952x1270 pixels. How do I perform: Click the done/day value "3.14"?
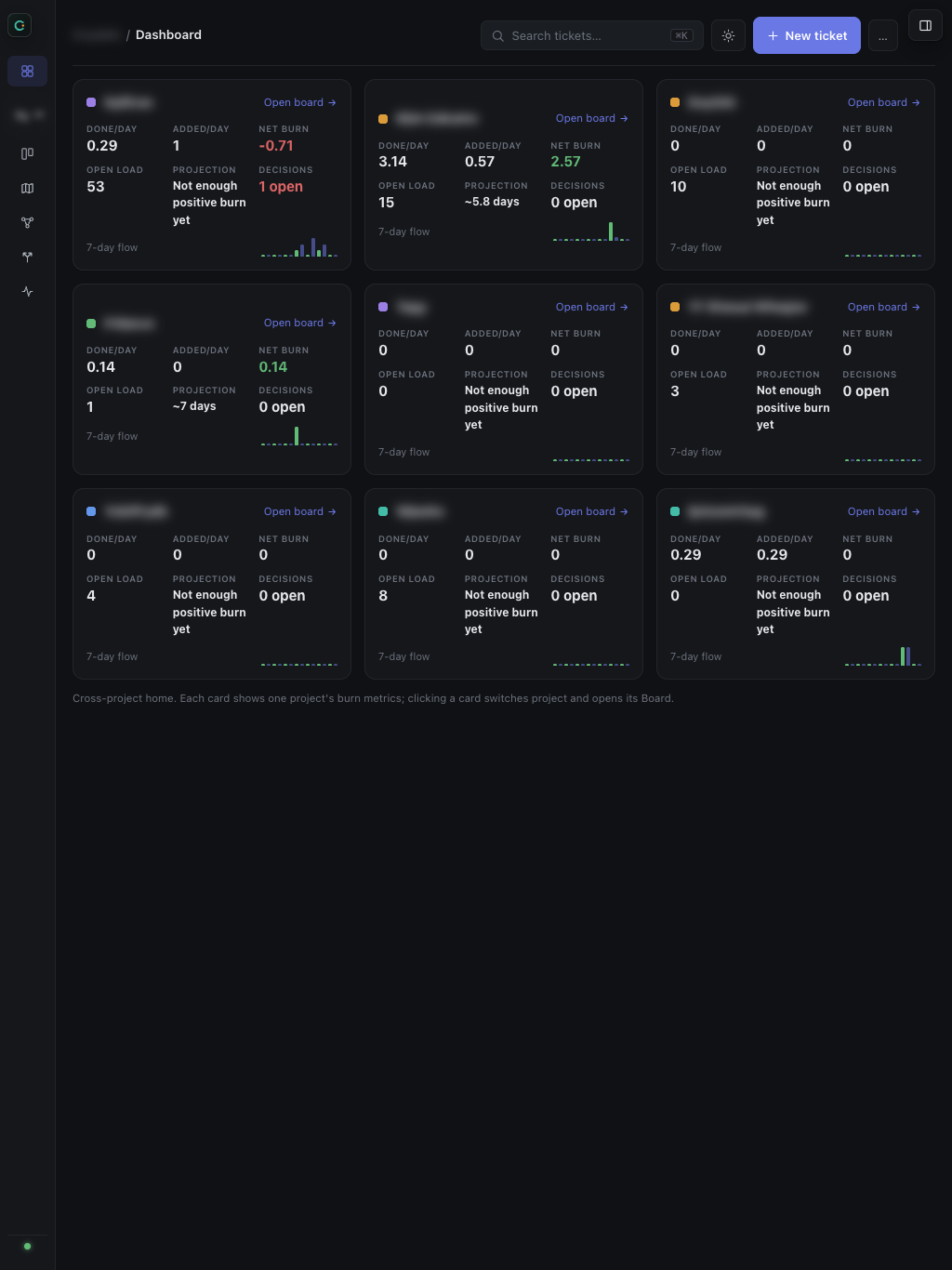(392, 162)
